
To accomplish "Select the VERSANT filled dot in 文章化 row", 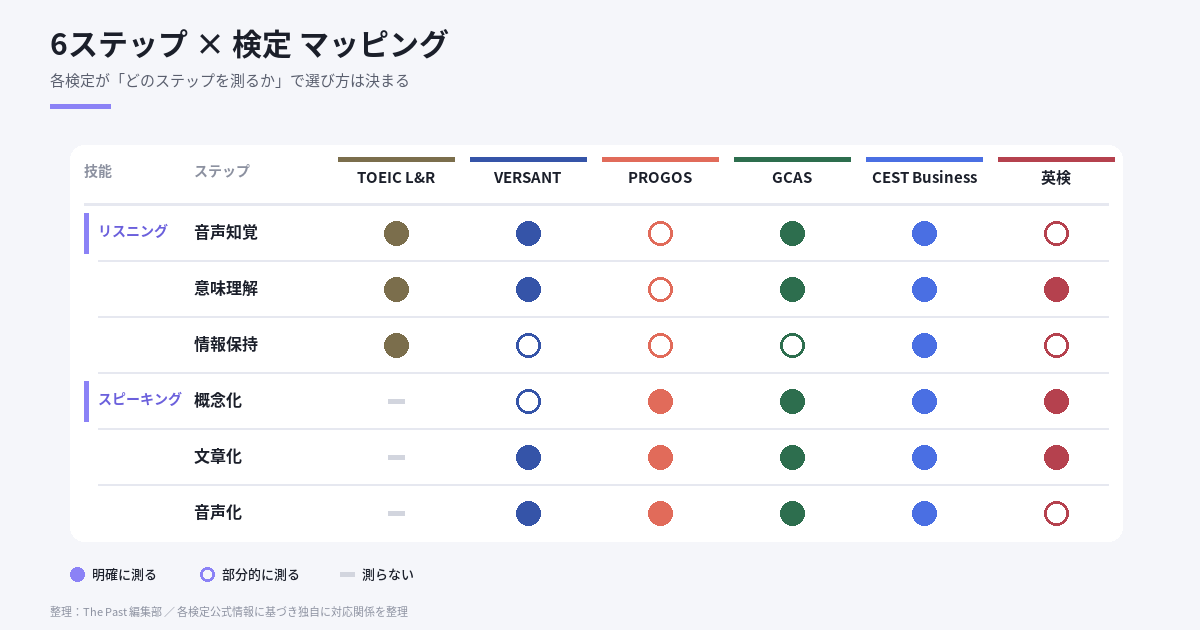I will click(x=528, y=457).
